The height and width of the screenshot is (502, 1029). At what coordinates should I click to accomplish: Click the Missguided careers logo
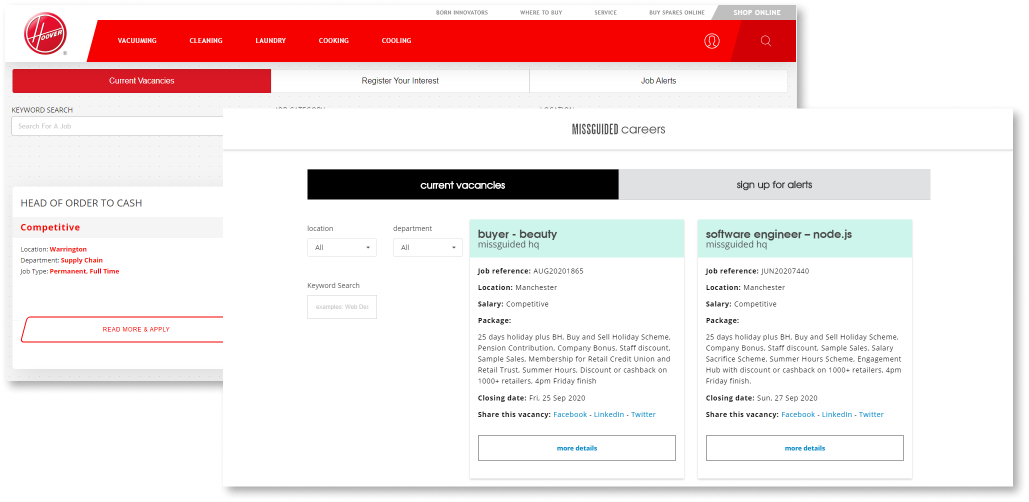[618, 130]
